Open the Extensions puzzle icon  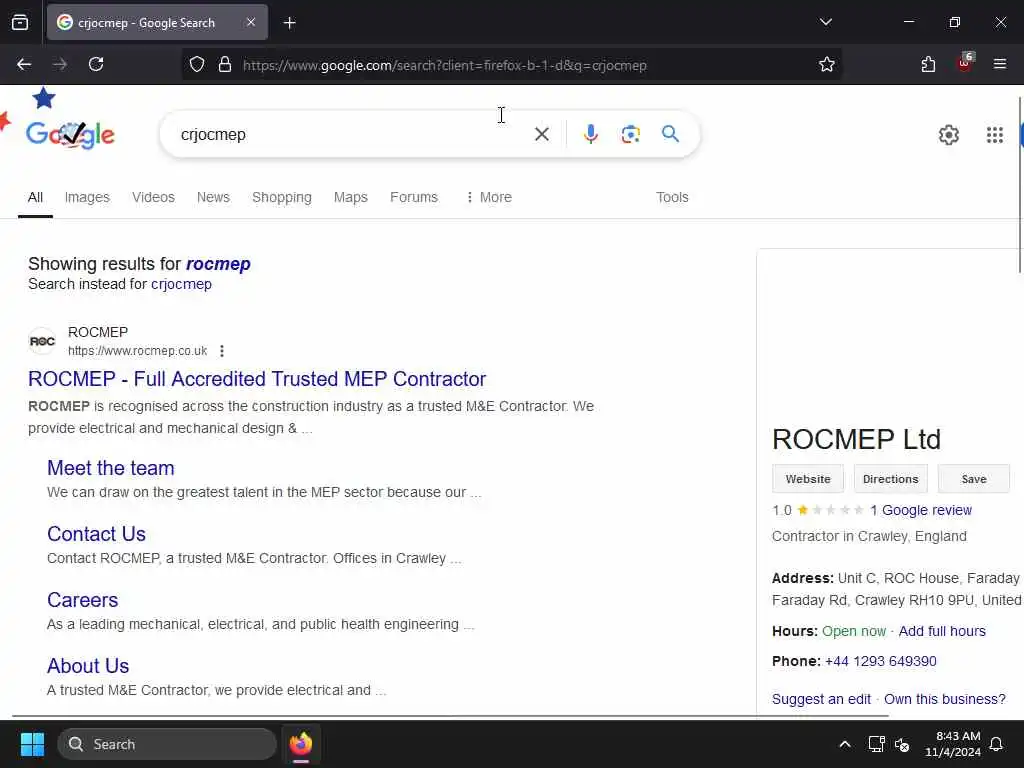[x=928, y=64]
